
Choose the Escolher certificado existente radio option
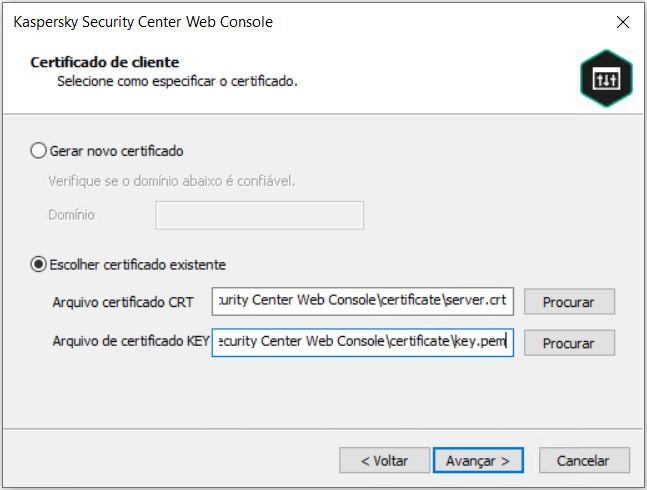pos(39,265)
